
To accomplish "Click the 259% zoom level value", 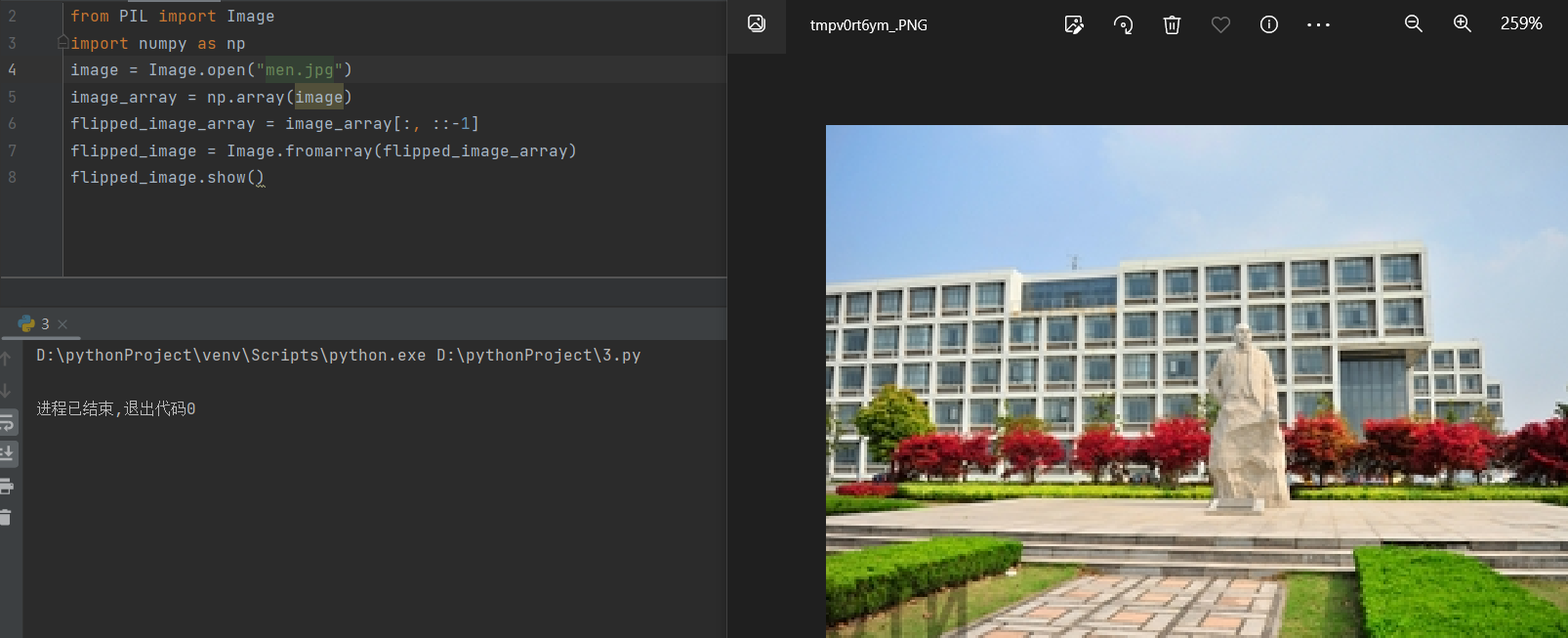I will pyautogui.click(x=1521, y=23).
